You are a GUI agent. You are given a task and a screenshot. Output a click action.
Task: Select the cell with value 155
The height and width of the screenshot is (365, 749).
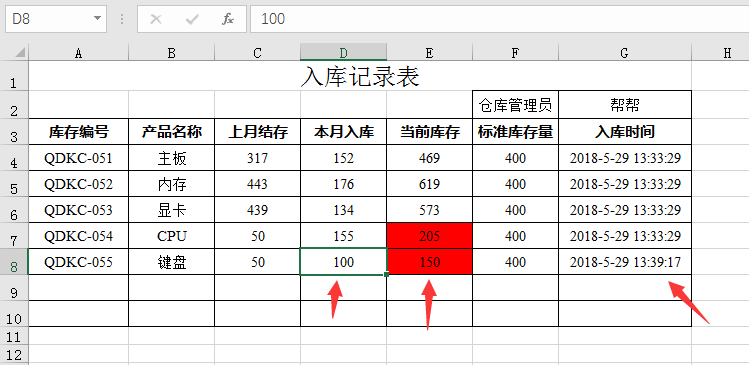click(x=343, y=236)
